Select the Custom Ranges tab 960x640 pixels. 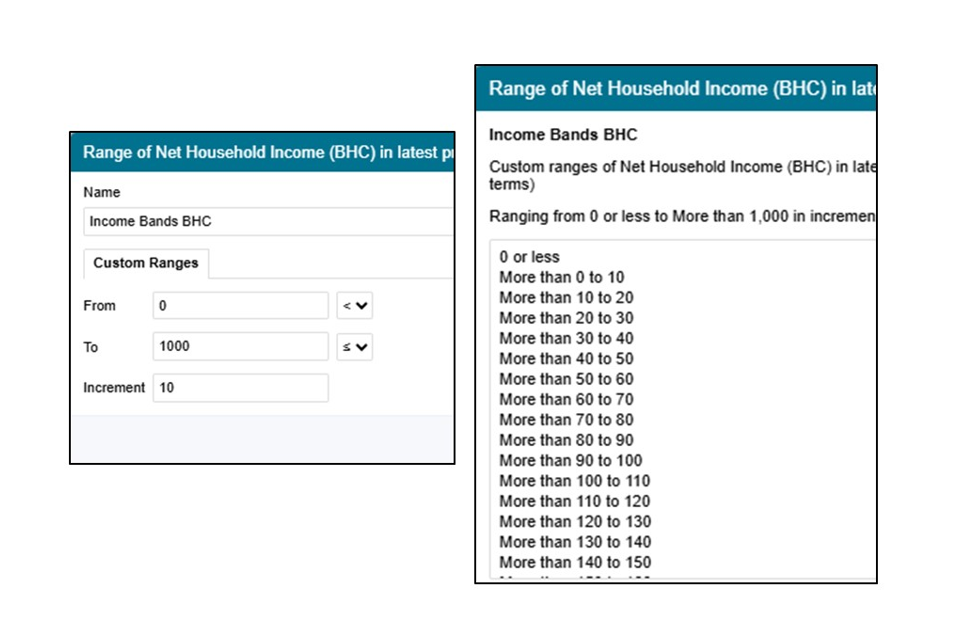tap(146, 263)
